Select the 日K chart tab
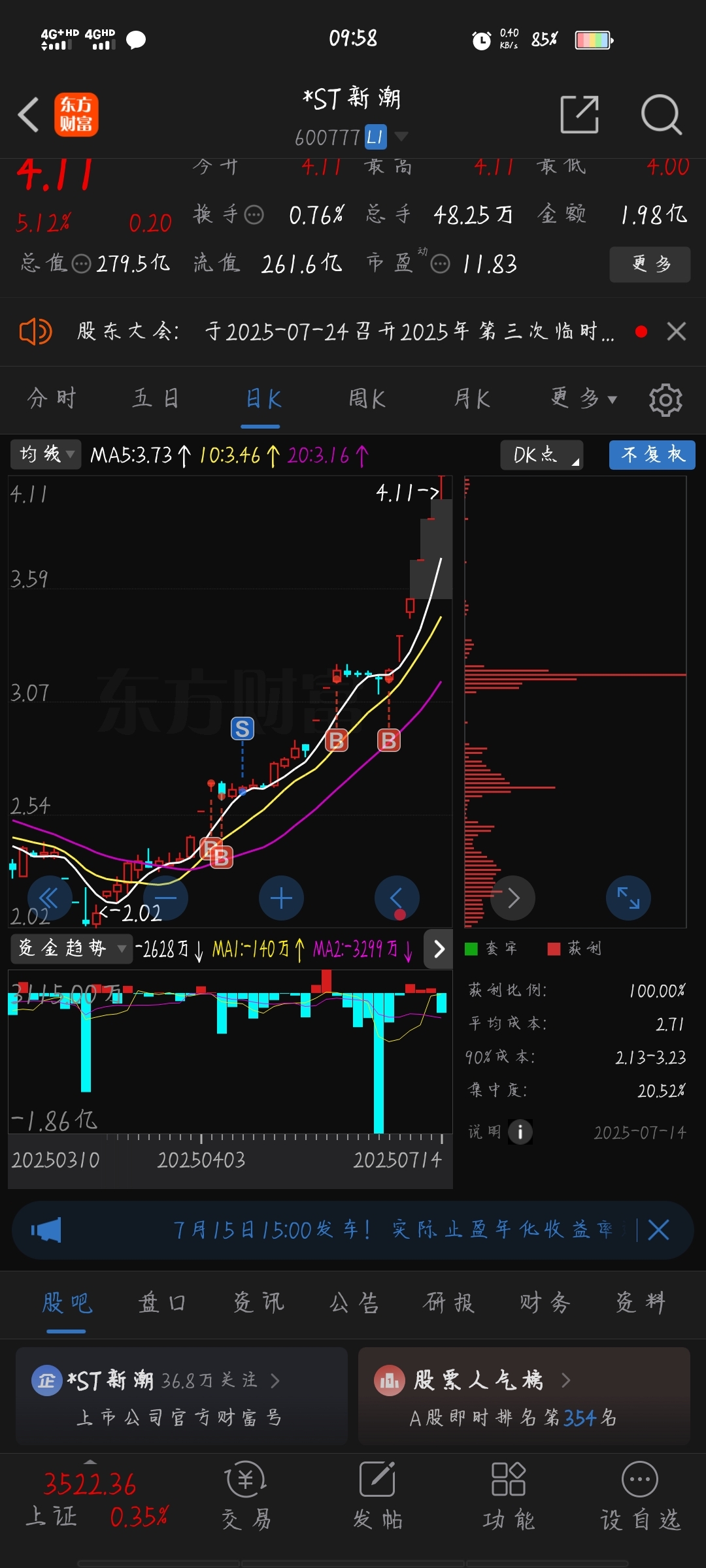Viewport: 706px width, 1568px height. click(x=263, y=399)
